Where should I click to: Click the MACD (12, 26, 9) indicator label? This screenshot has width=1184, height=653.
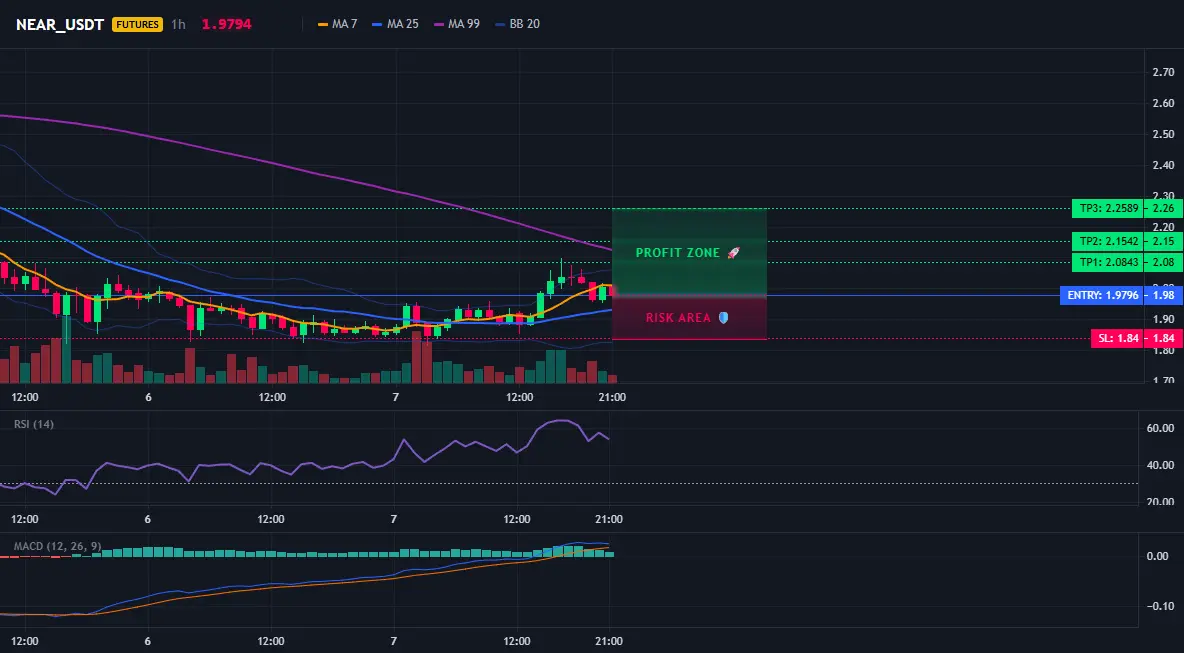[57, 546]
